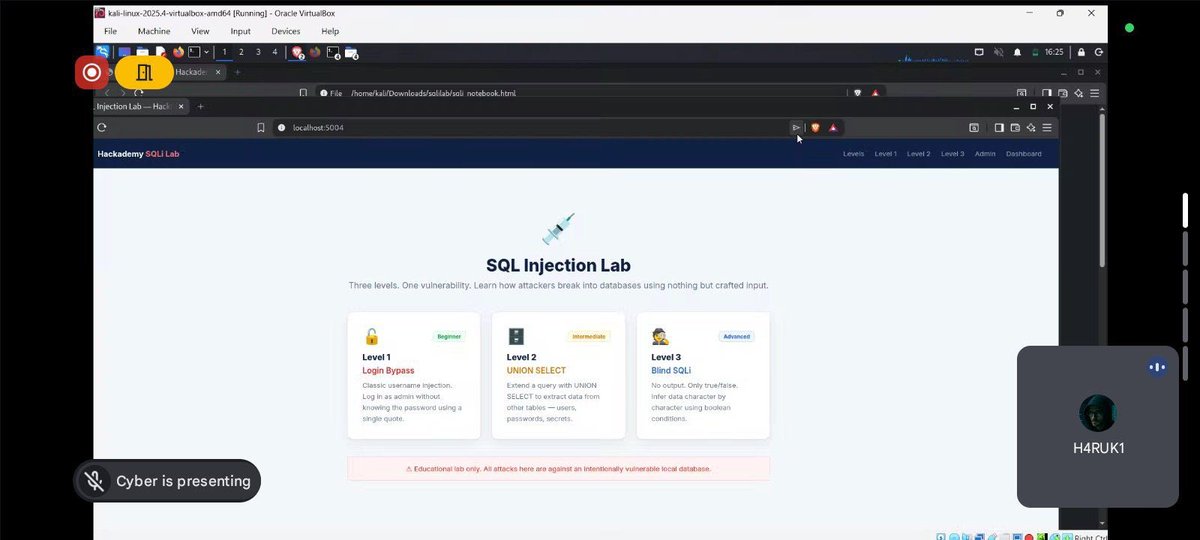The height and width of the screenshot is (540, 1200).
Task: Switch to workspace 4
Action: tap(275, 52)
